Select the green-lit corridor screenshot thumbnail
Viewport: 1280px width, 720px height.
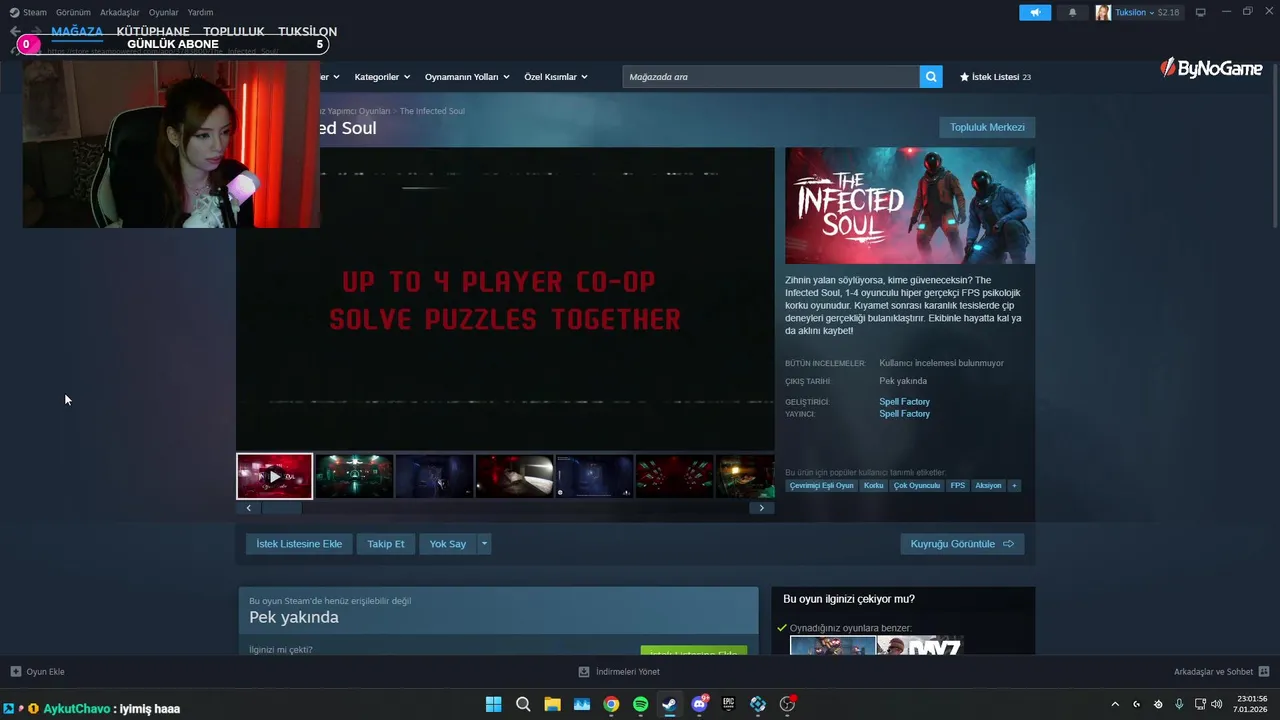click(x=354, y=476)
